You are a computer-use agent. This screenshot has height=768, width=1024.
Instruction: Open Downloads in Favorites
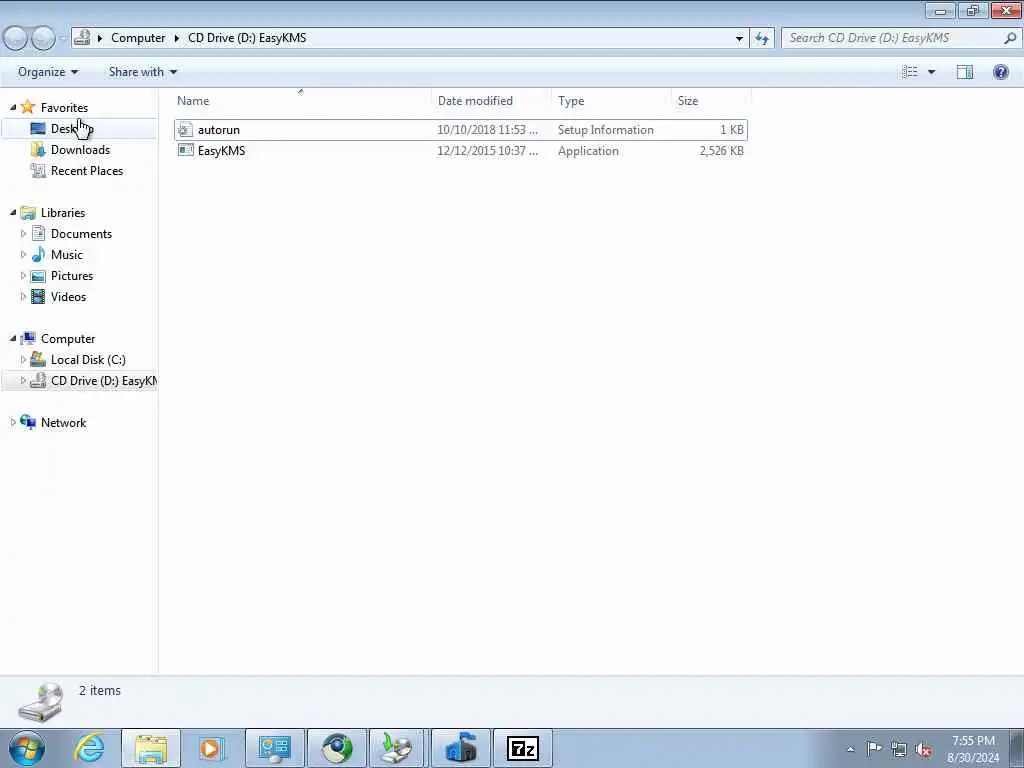pyautogui.click(x=80, y=150)
